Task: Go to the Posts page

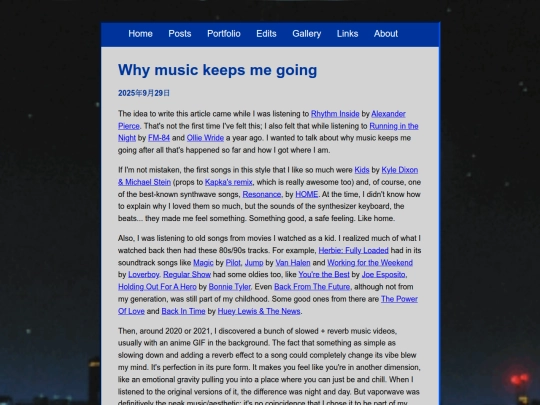Action: pos(180,34)
